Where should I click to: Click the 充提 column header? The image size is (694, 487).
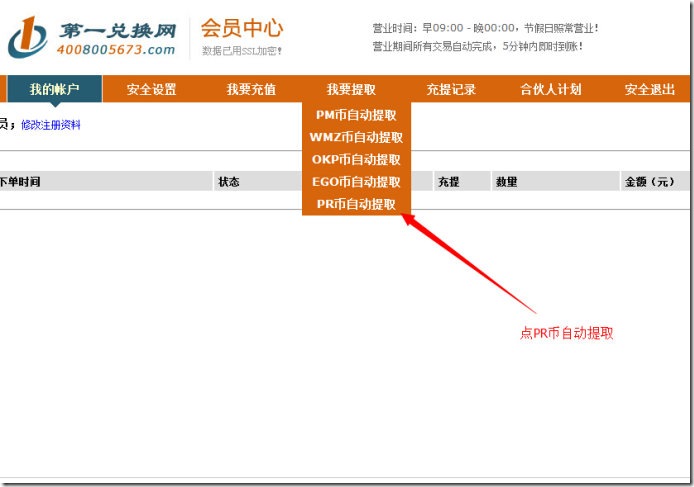click(448, 182)
